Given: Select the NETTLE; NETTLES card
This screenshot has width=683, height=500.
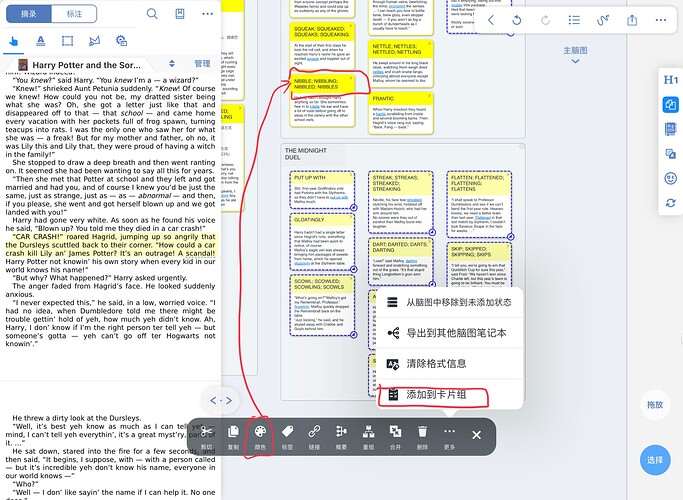Looking at the screenshot, I should click(401, 63).
